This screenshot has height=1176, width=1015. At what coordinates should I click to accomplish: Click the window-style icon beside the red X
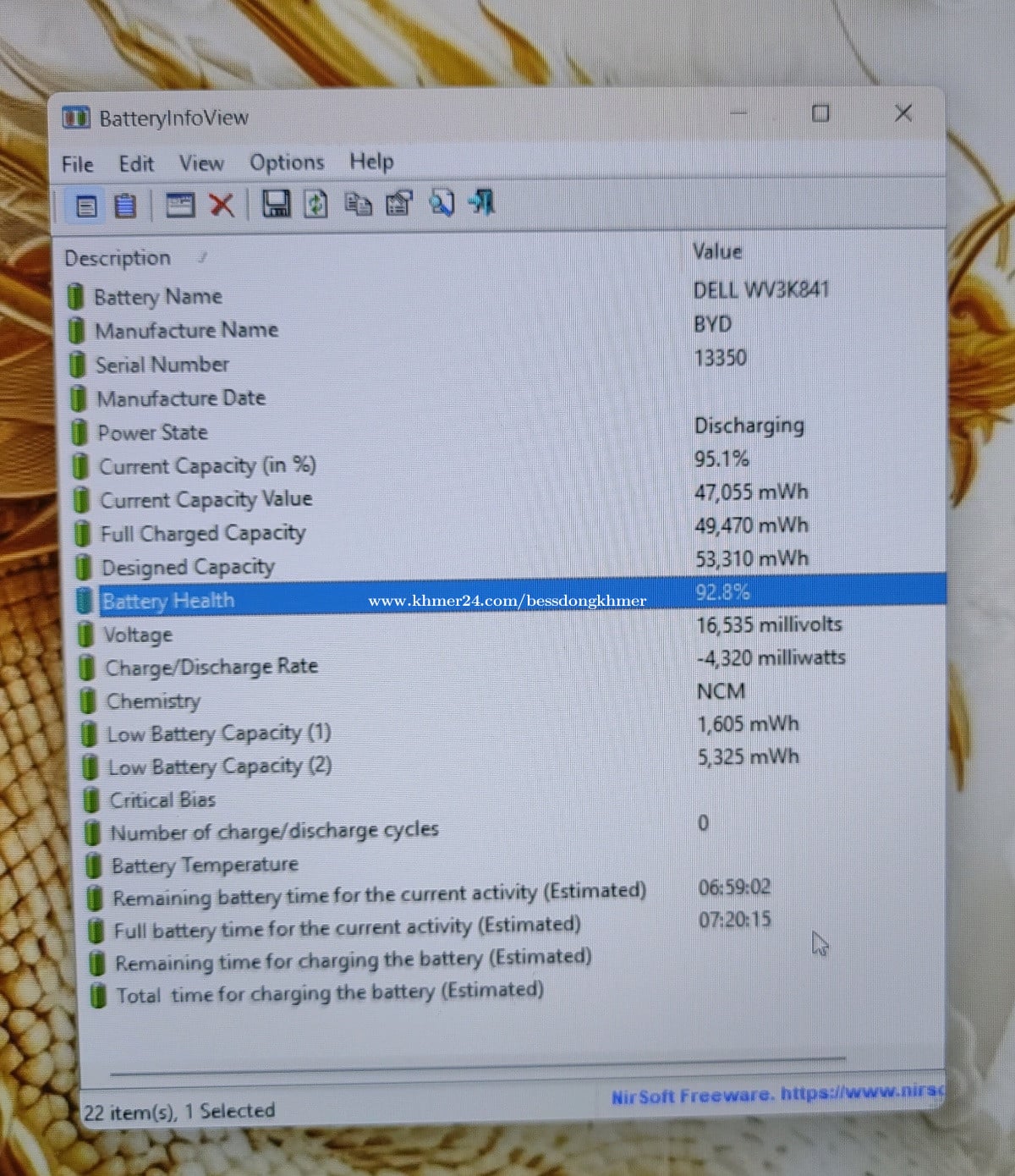pyautogui.click(x=179, y=205)
